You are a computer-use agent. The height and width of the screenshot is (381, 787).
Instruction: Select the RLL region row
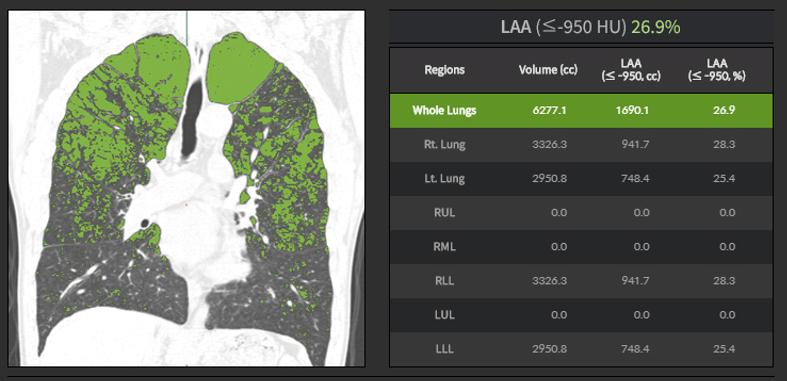tap(581, 281)
